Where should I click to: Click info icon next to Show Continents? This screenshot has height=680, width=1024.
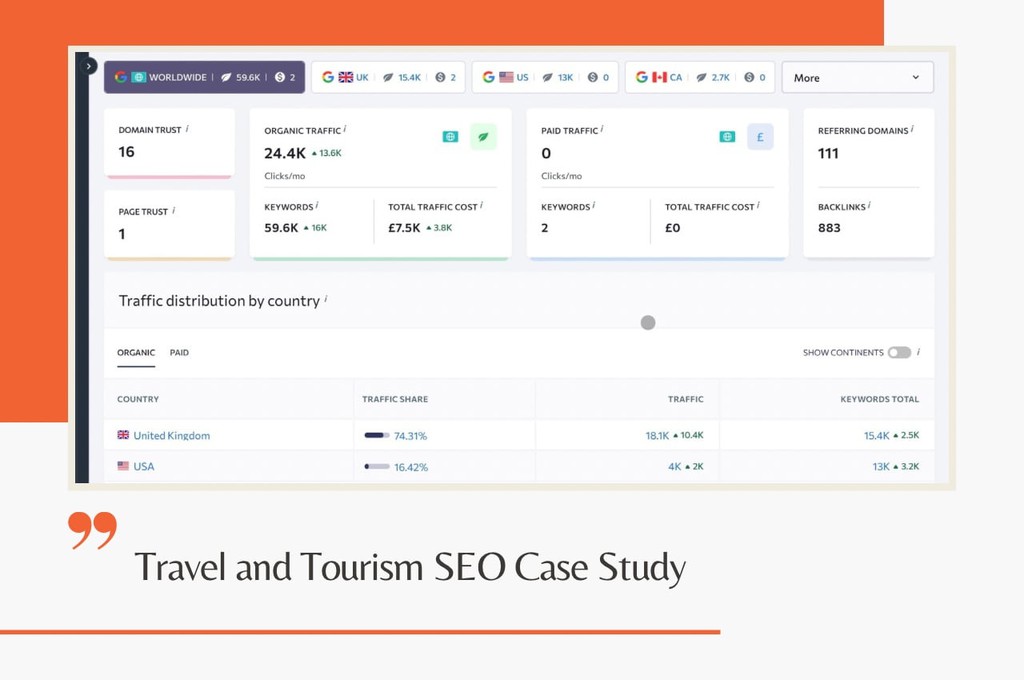point(919,351)
